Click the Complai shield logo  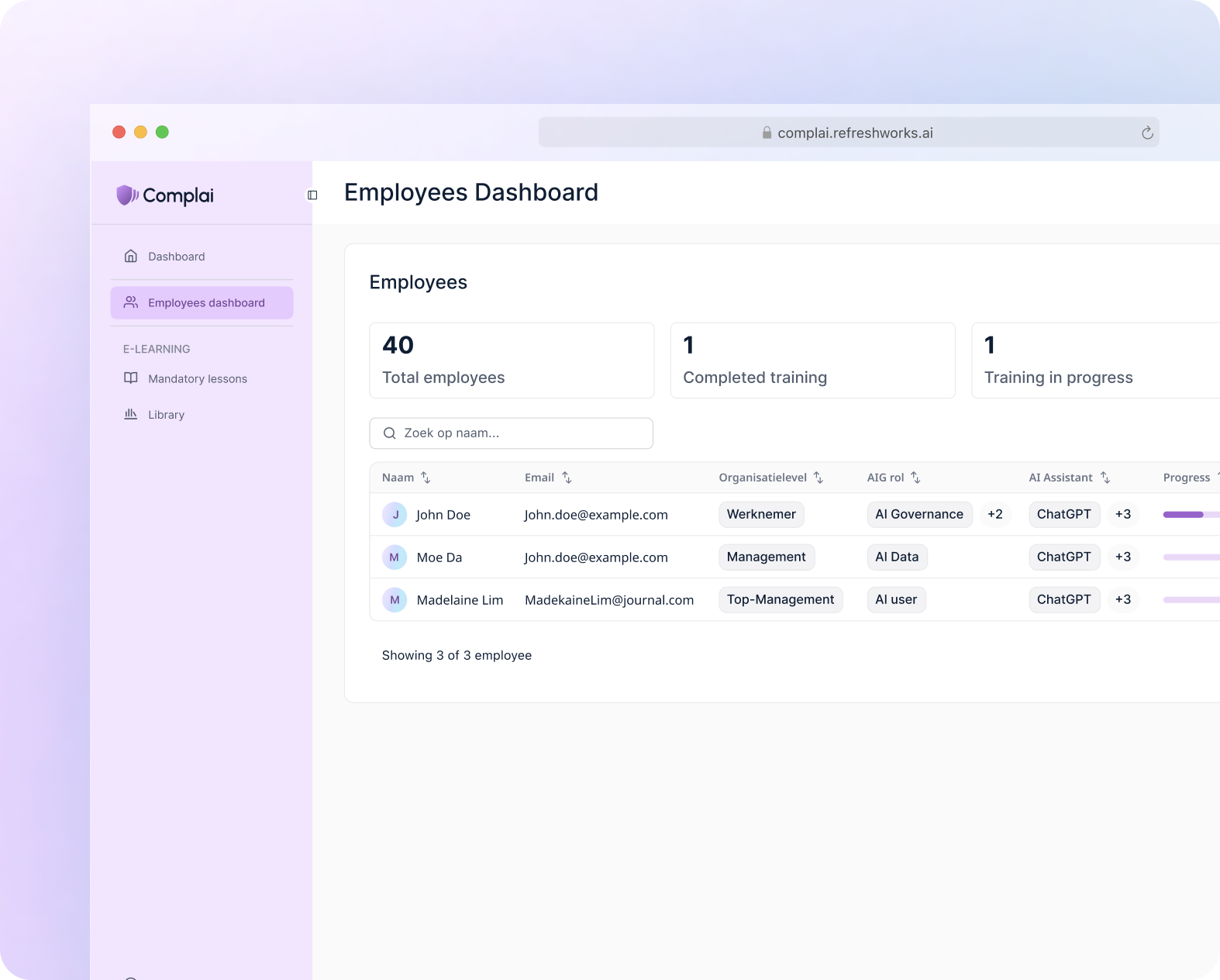tap(127, 195)
